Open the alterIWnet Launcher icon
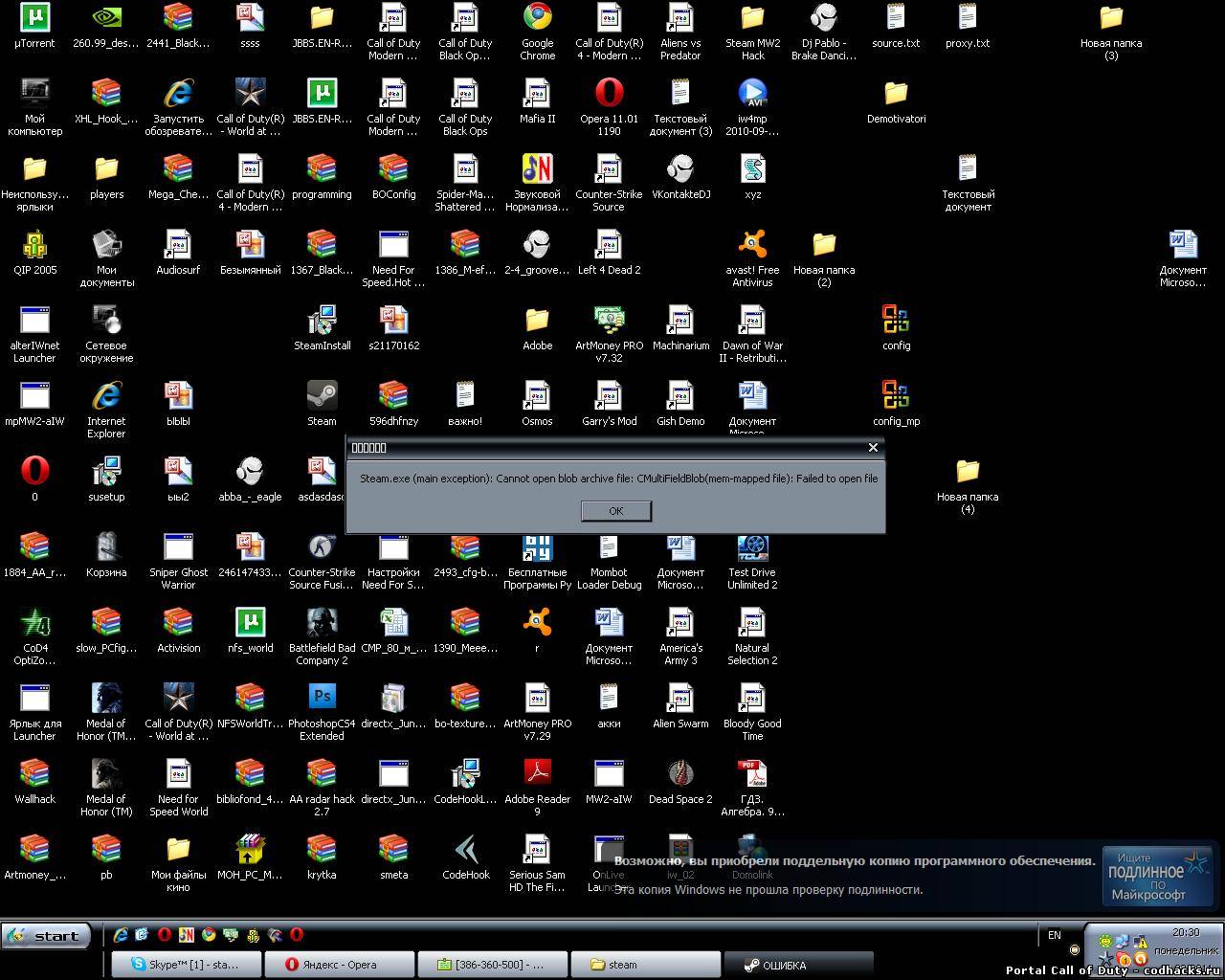This screenshot has height=980, width=1225. [34, 334]
